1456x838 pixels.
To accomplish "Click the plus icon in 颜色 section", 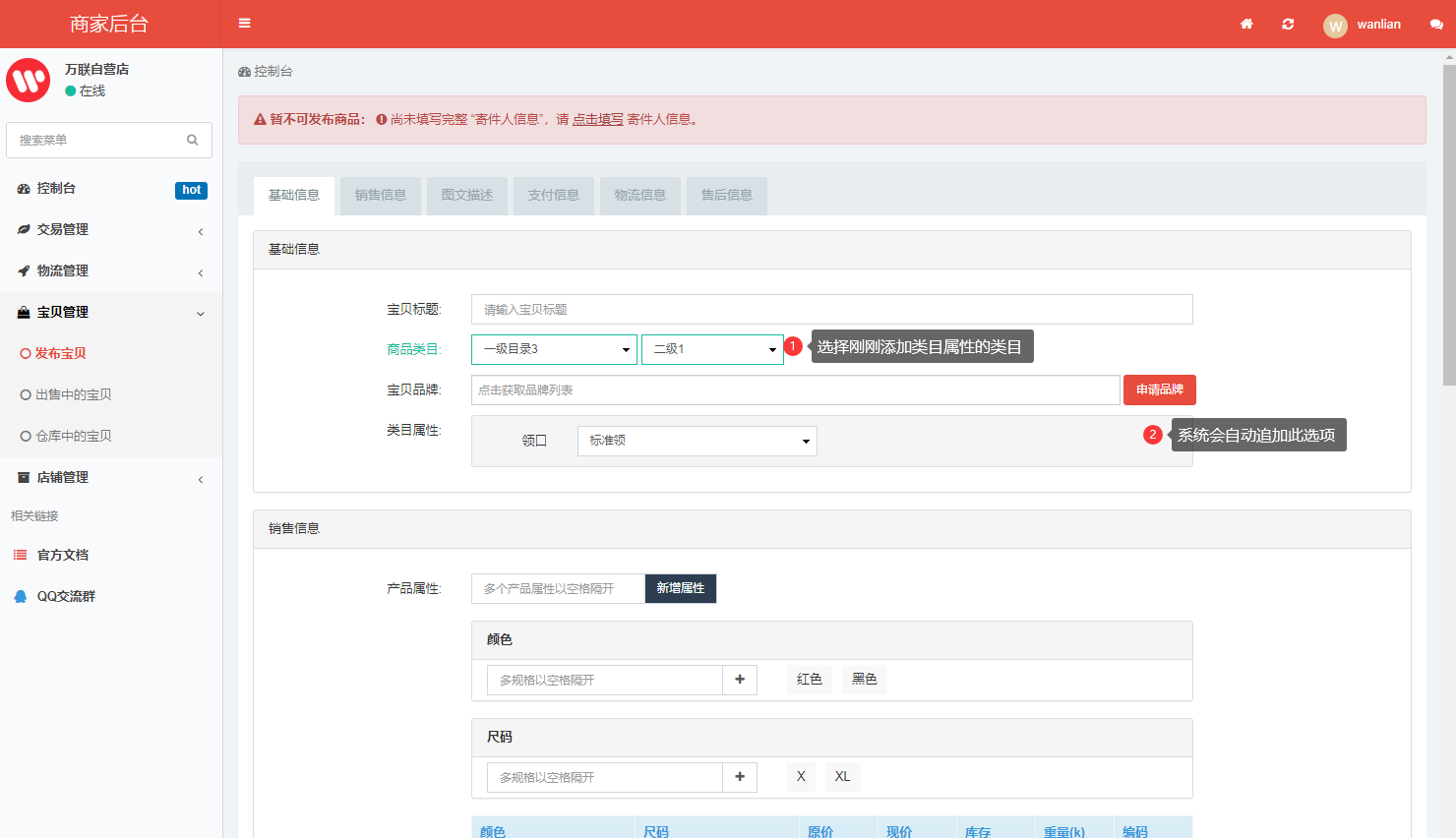I will [740, 680].
